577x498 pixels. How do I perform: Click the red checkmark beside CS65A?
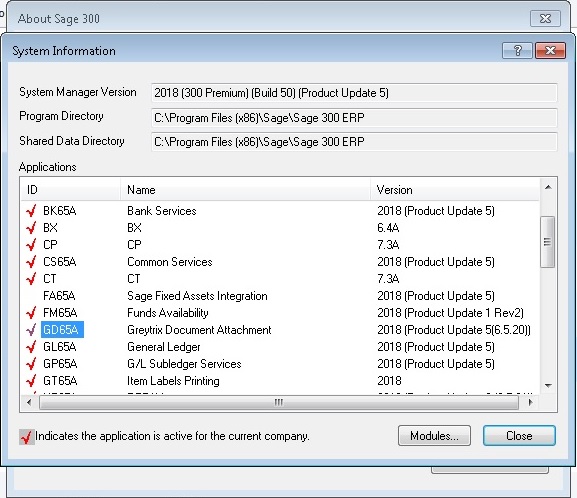[31, 262]
